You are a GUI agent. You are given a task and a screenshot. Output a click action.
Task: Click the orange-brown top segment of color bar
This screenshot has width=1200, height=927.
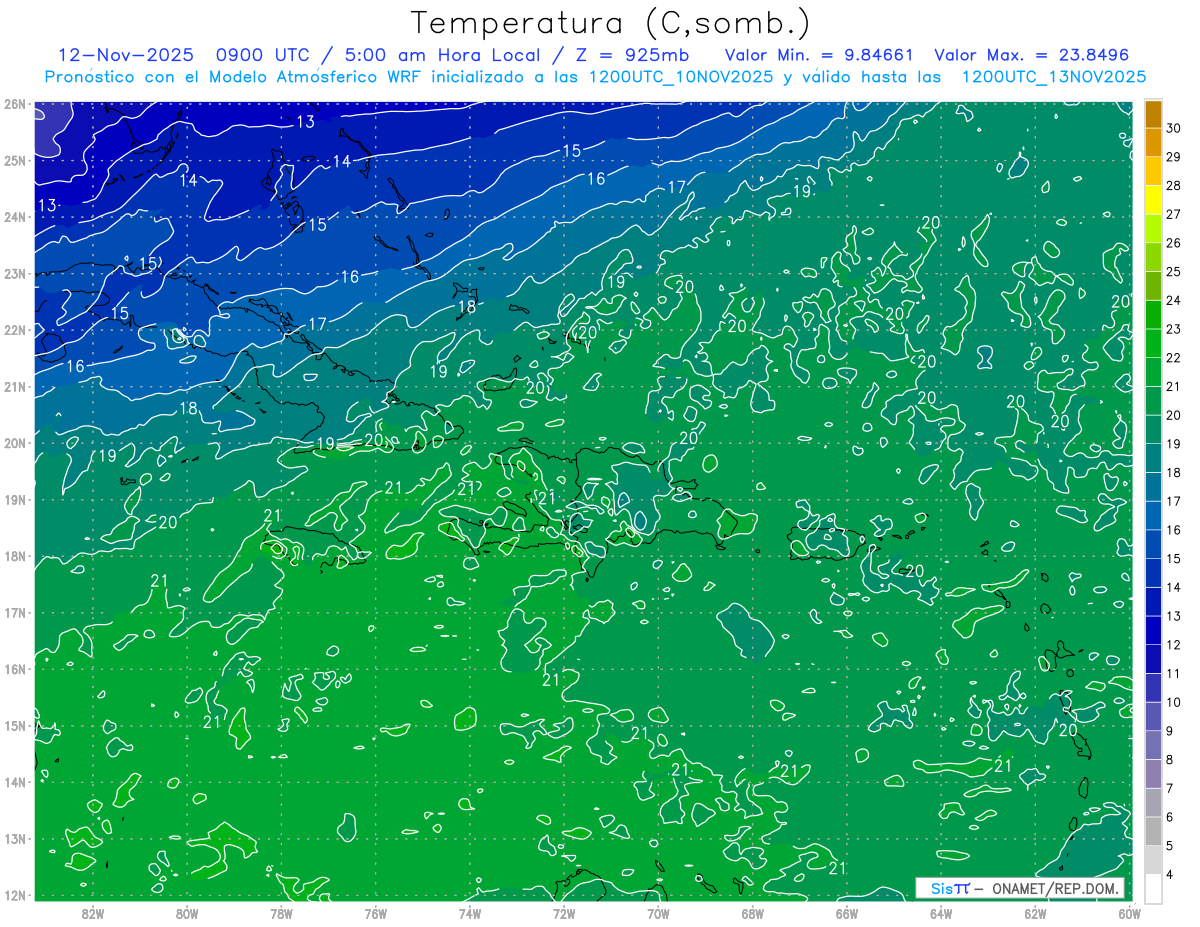1153,114
